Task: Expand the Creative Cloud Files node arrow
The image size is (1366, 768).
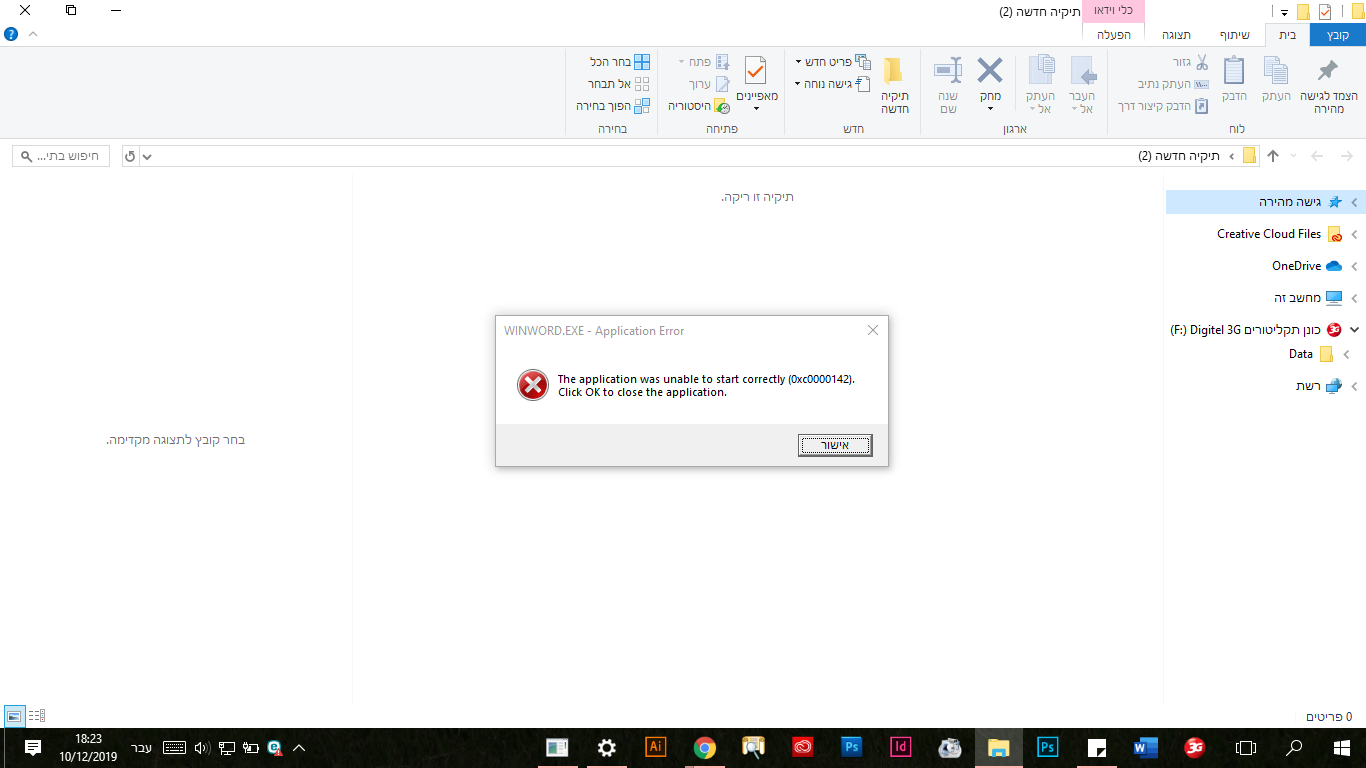Action: point(1355,234)
